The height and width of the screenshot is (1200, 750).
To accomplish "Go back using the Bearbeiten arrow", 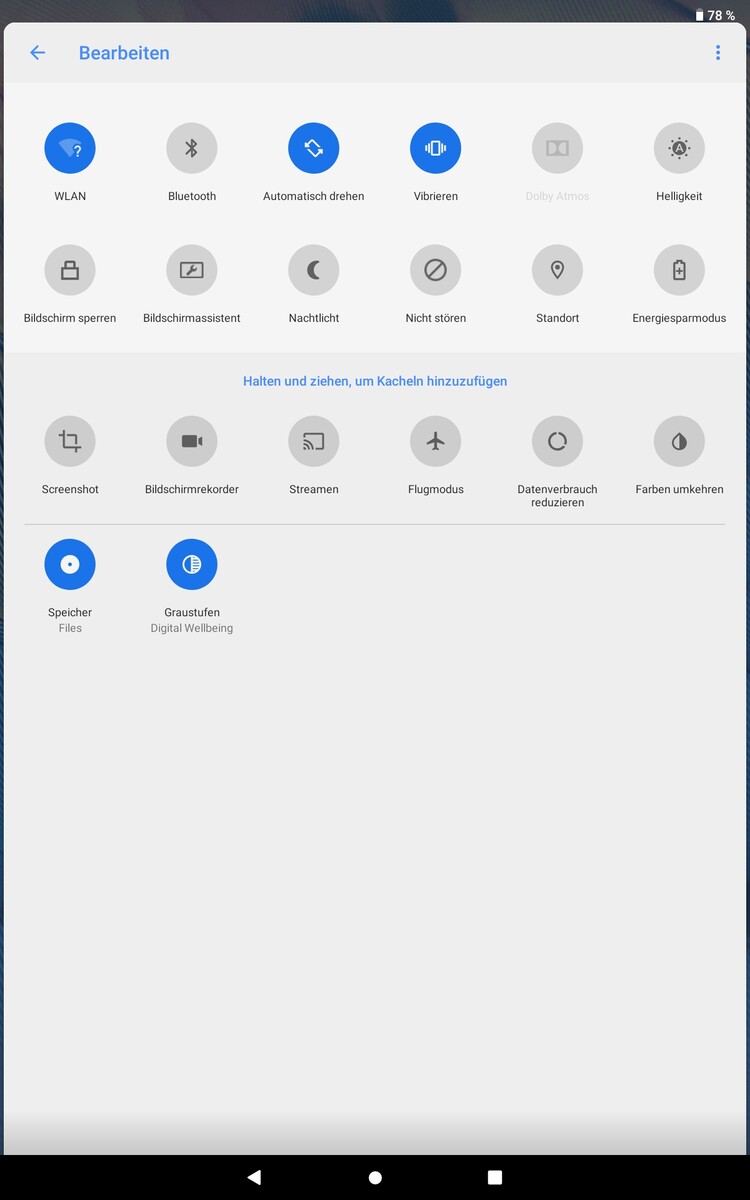I will [37, 53].
